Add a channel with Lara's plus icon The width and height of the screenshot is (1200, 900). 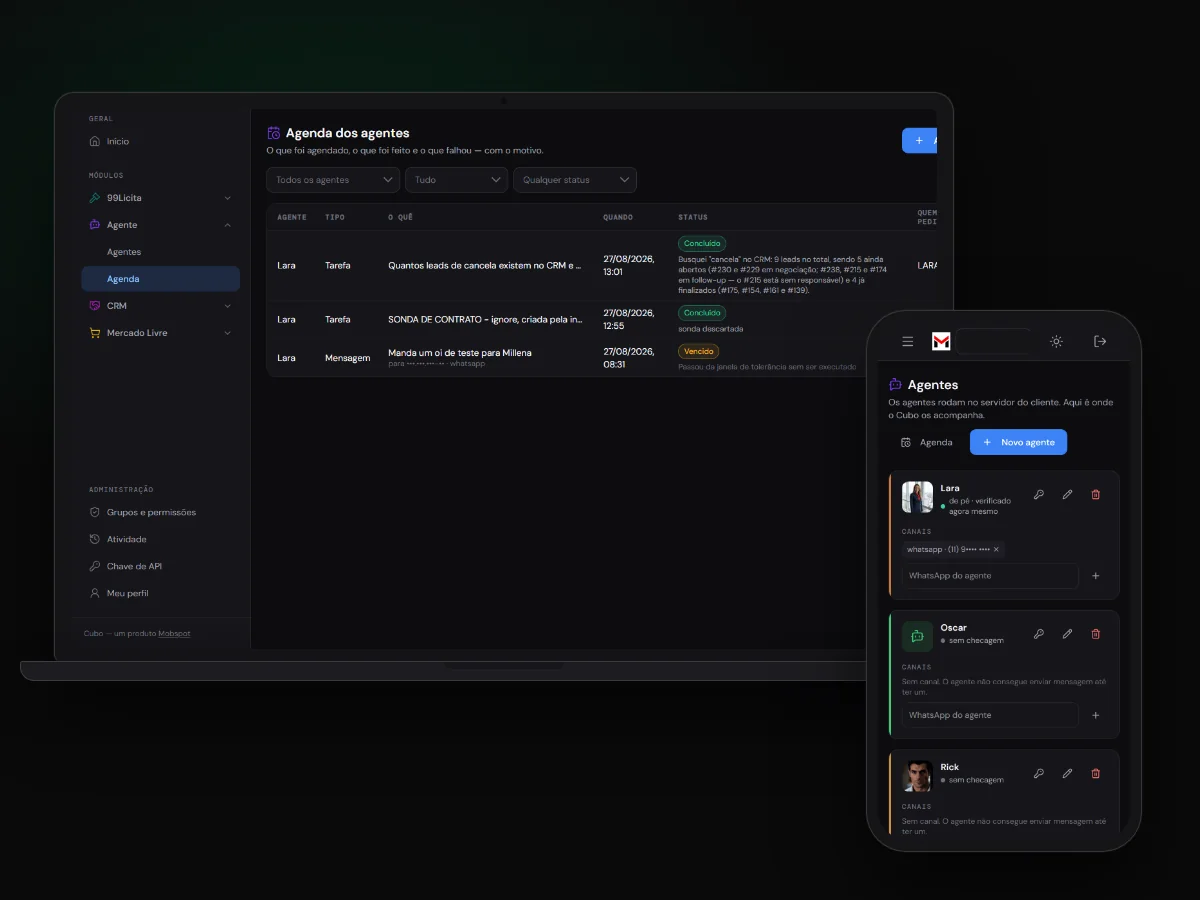[x=1096, y=576]
